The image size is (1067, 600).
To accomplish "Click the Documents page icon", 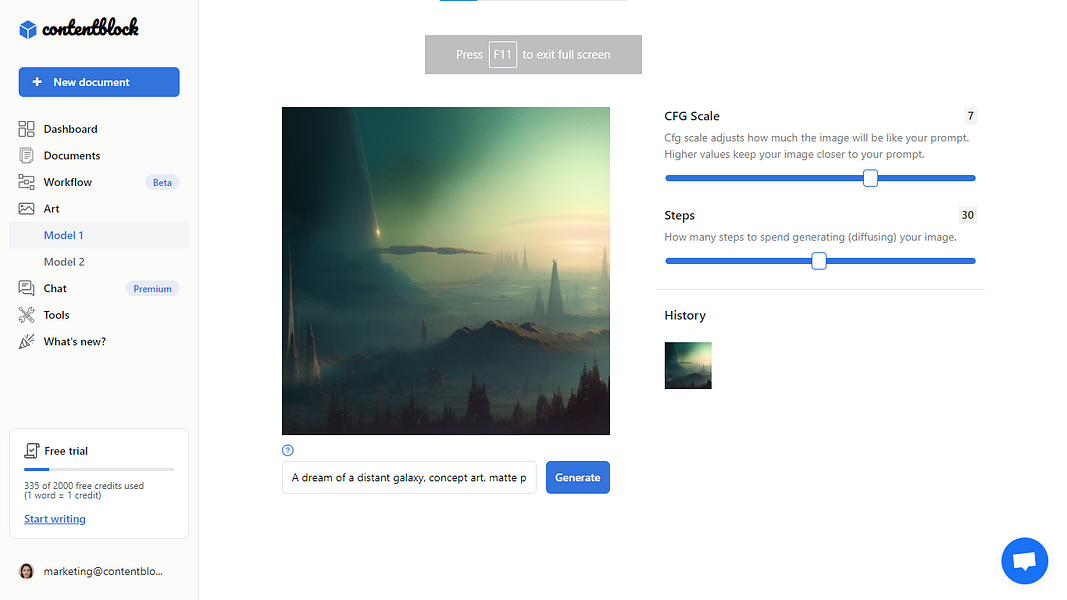I will pos(26,156).
